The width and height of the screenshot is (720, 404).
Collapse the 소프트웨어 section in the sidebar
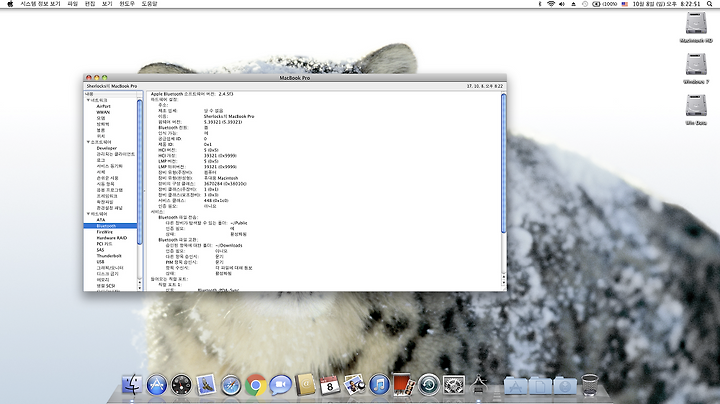point(88,142)
